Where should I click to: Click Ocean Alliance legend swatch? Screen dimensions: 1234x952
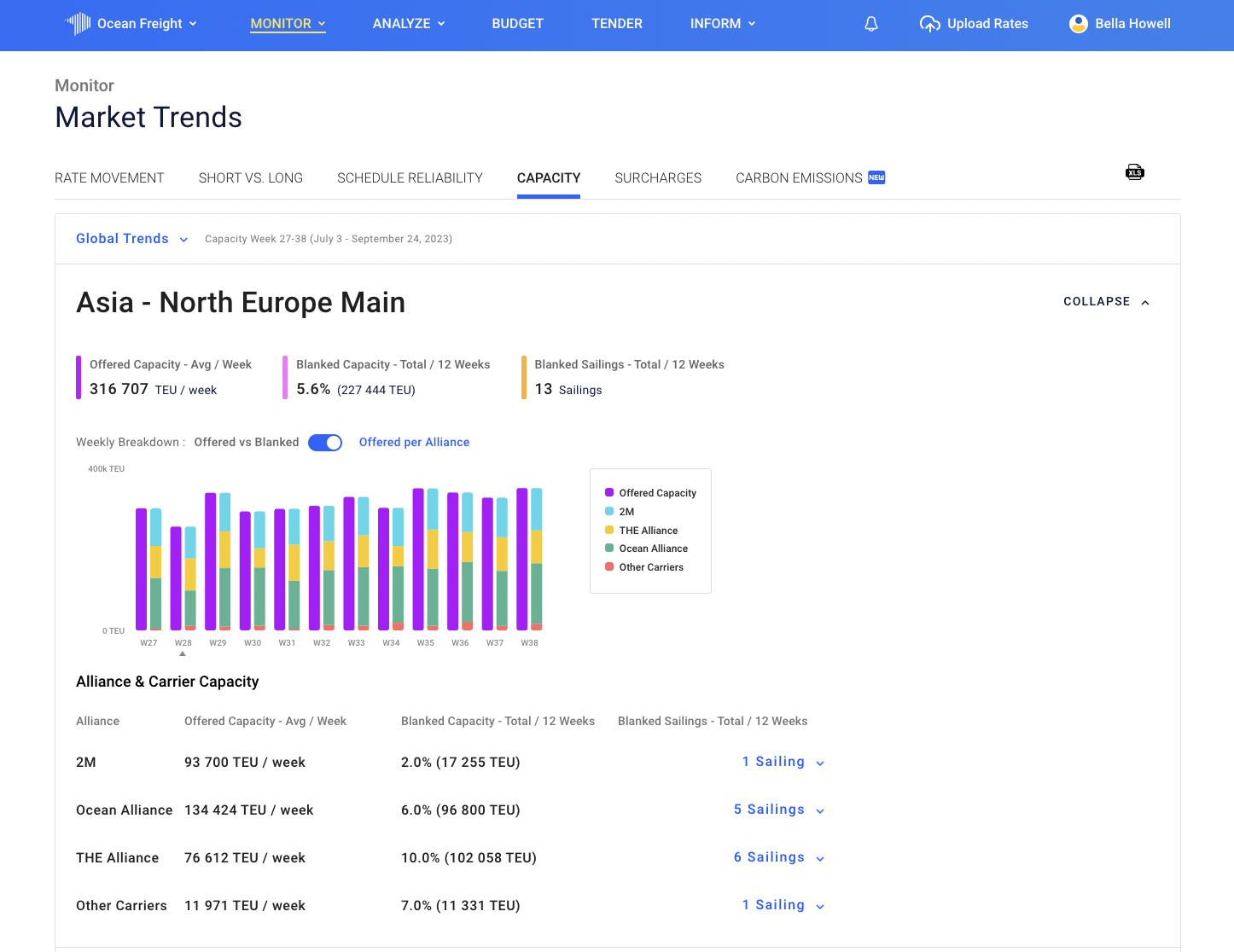coord(609,548)
